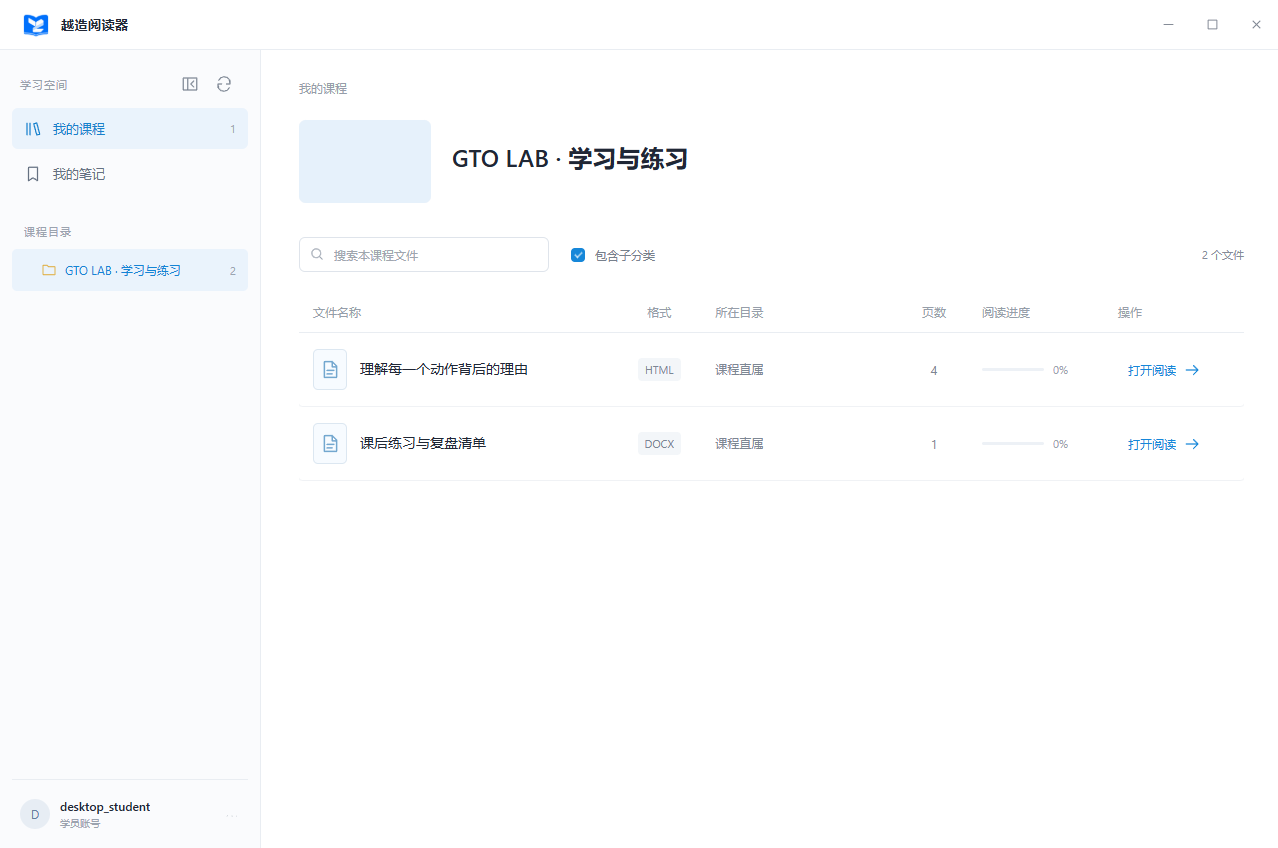Screen dimensions: 1278x848
Task: Click the 操作 column header
Action: [1130, 313]
